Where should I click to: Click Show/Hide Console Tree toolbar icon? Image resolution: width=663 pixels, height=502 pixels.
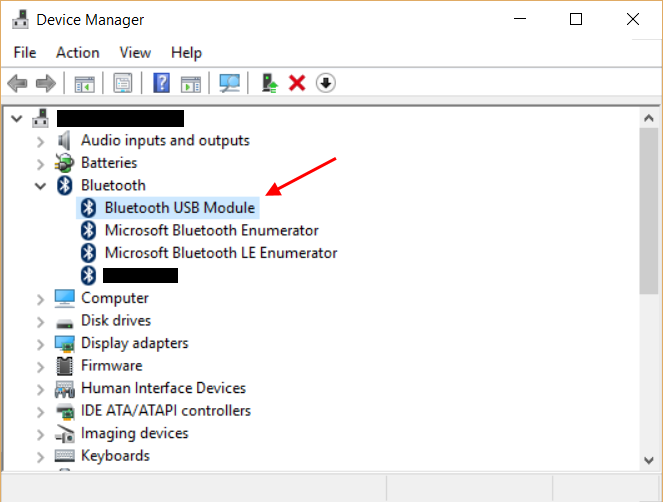[x=85, y=84]
